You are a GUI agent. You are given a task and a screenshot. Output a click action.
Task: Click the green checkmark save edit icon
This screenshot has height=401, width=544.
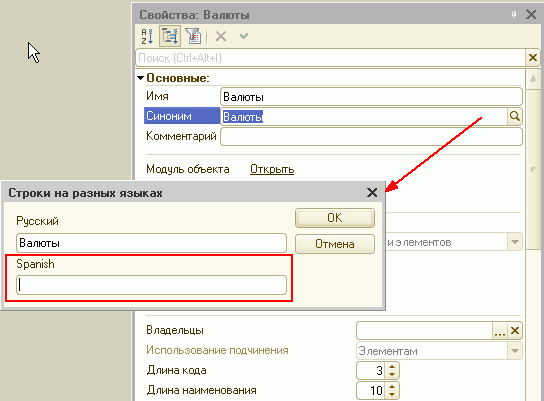click(x=244, y=36)
